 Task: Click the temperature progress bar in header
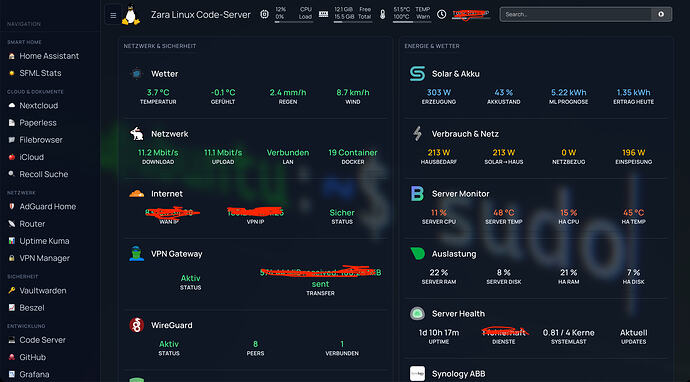[412, 22]
